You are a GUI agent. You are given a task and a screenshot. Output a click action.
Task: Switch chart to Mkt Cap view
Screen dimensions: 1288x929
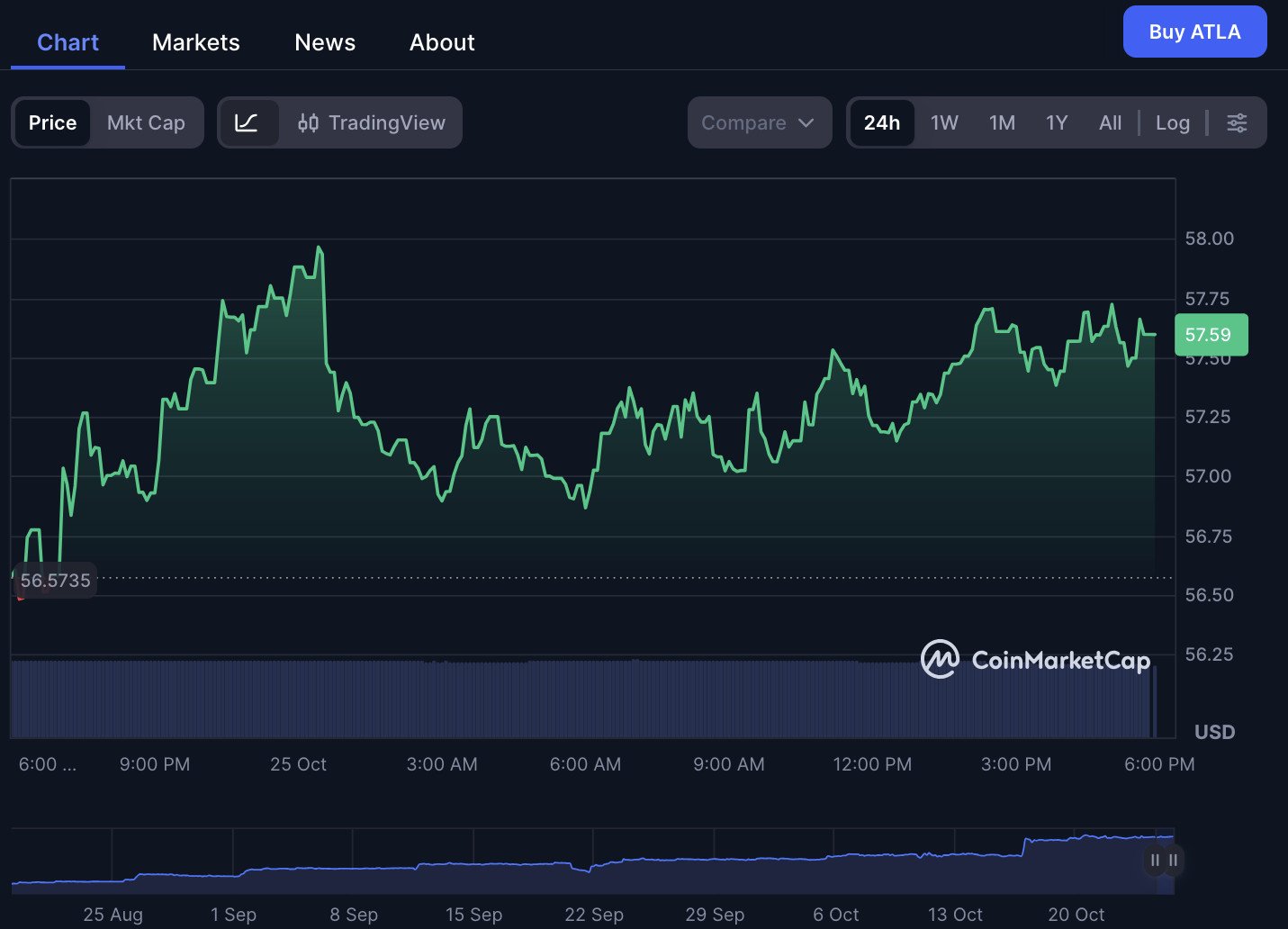point(146,122)
